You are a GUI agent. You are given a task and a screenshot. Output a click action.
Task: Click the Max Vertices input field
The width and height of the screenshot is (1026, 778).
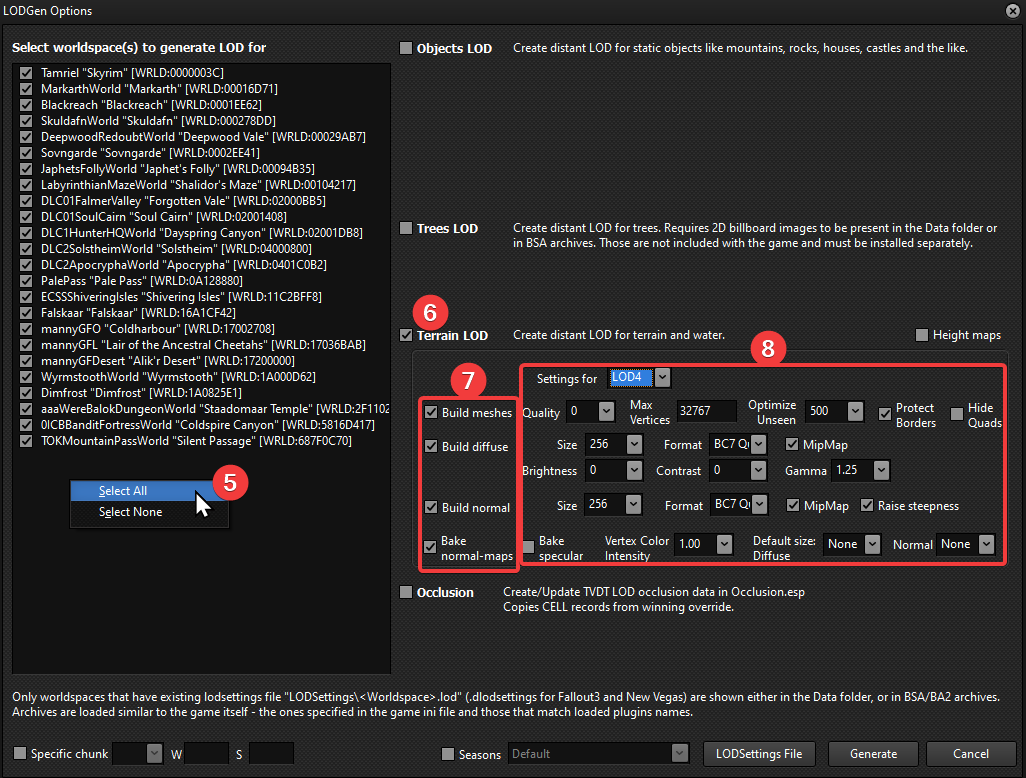pos(706,411)
